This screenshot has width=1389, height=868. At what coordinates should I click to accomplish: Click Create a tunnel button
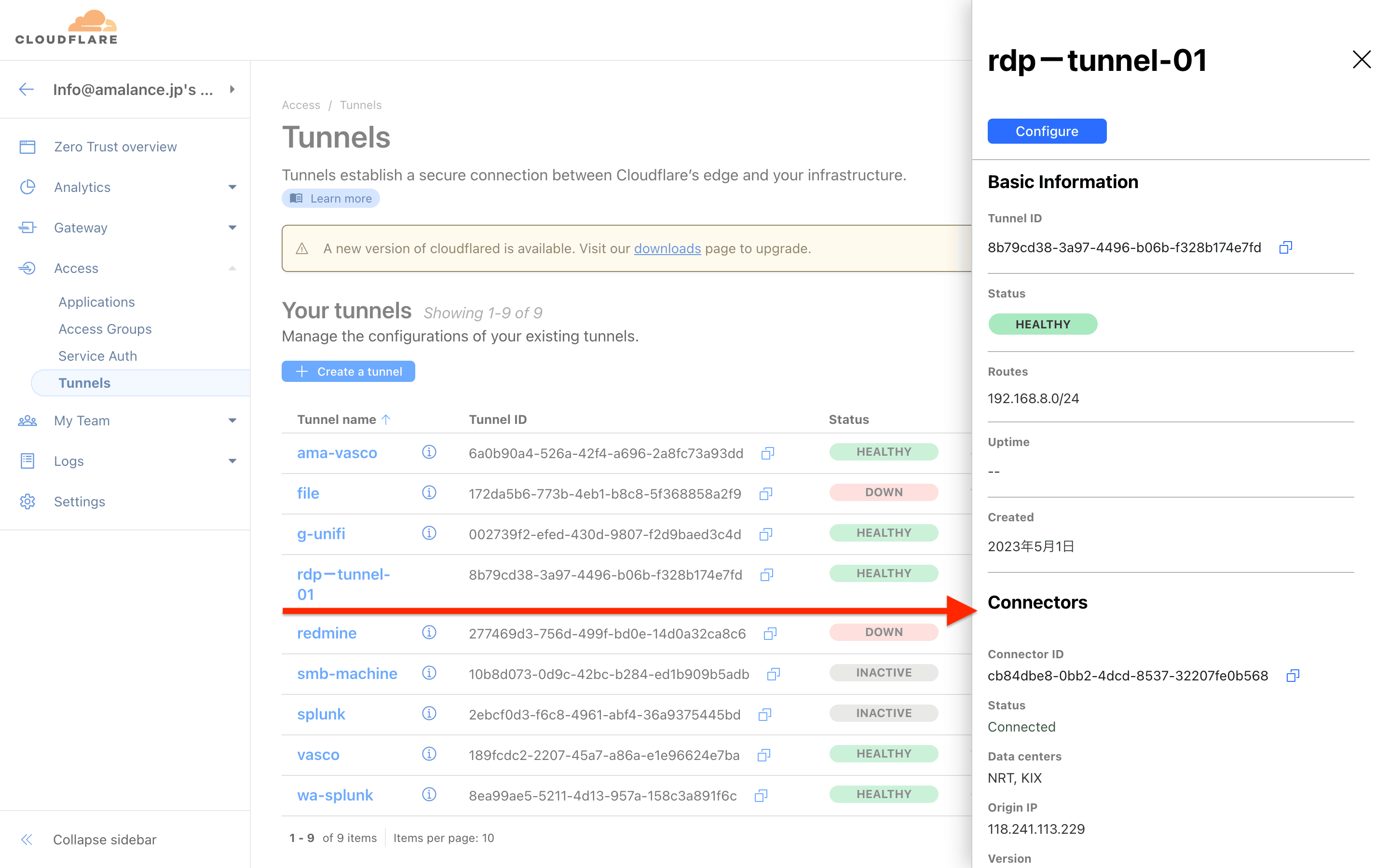point(348,371)
